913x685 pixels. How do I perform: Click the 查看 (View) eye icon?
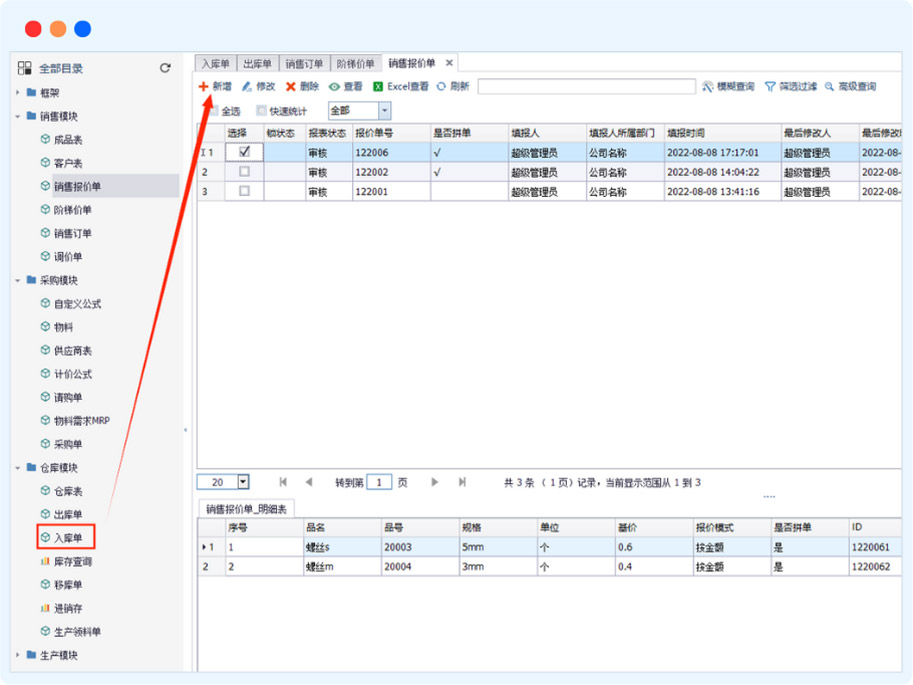click(x=335, y=87)
